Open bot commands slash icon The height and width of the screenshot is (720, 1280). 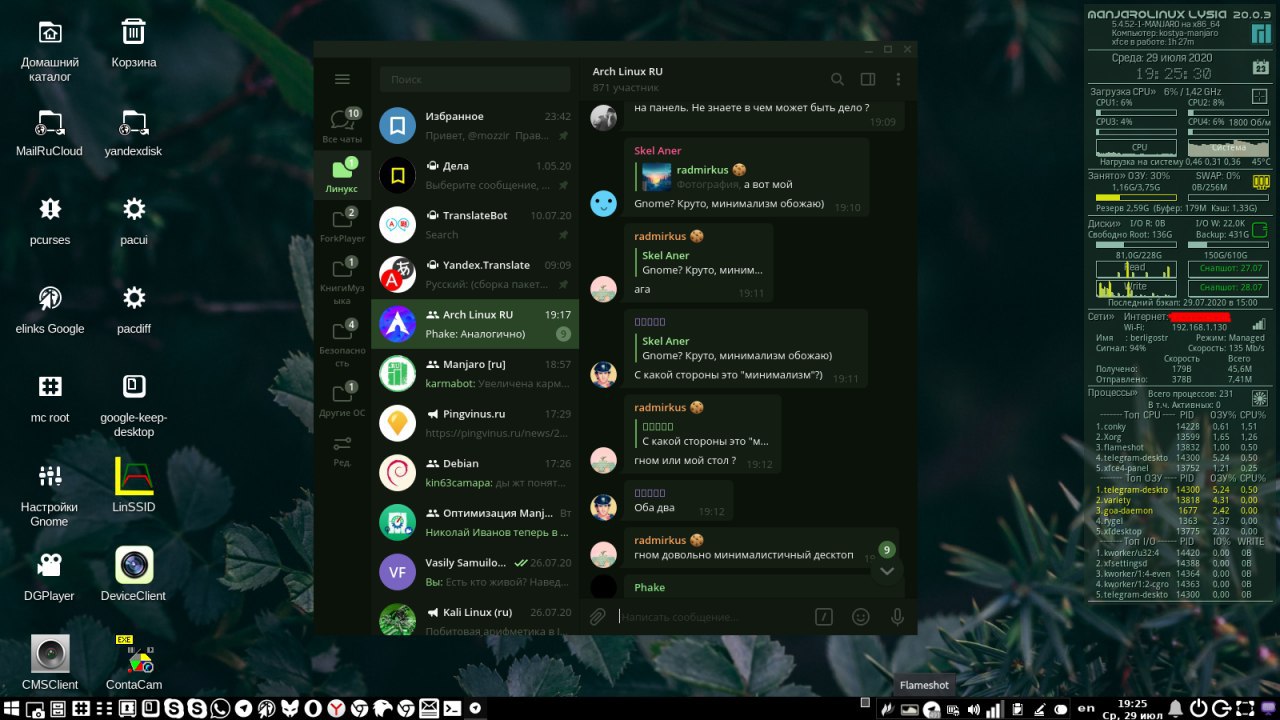(823, 617)
